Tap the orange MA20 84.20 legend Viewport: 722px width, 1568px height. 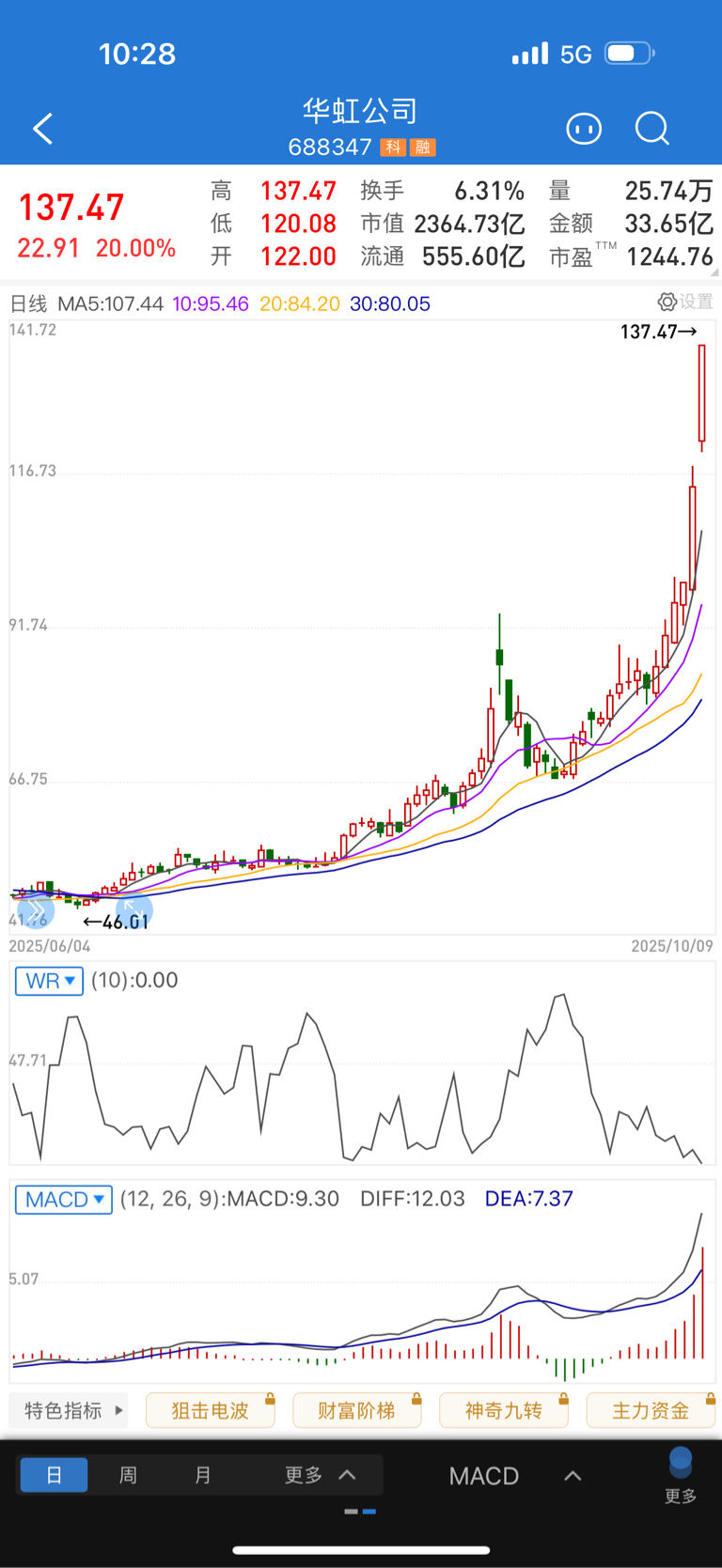click(x=300, y=303)
